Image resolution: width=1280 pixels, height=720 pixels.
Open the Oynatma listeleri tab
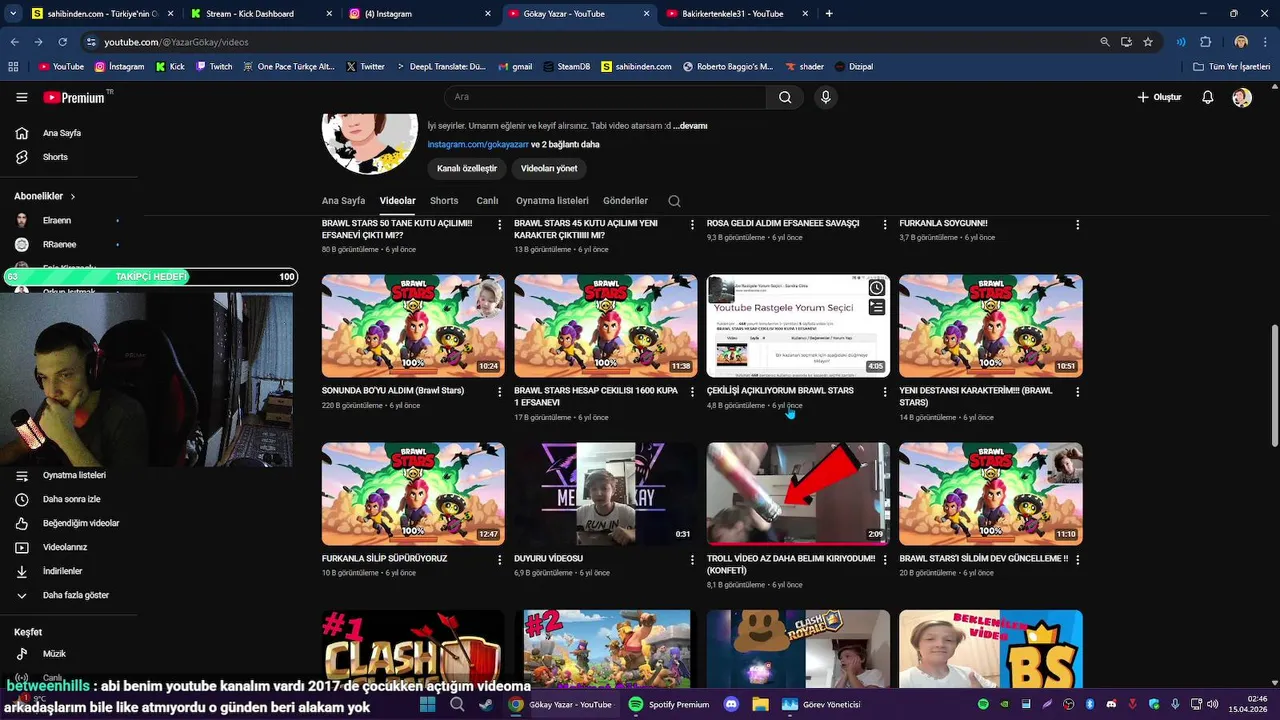tap(552, 201)
